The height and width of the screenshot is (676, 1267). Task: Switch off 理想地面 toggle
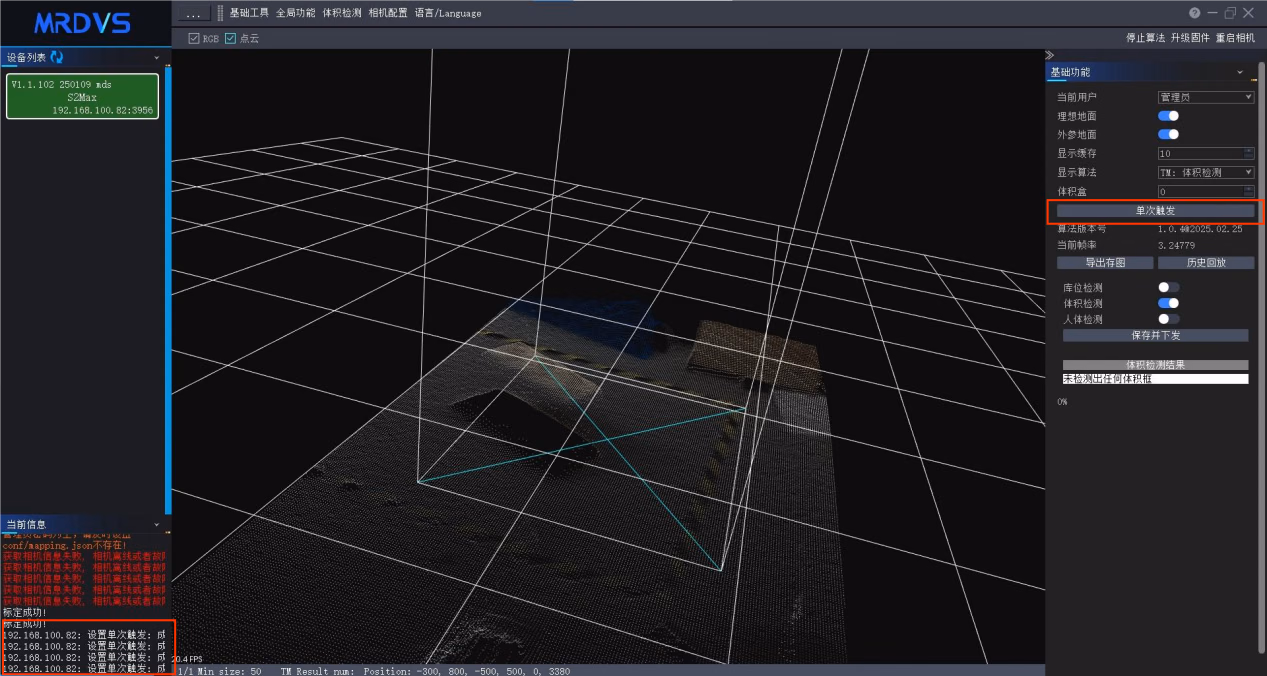tap(1168, 116)
